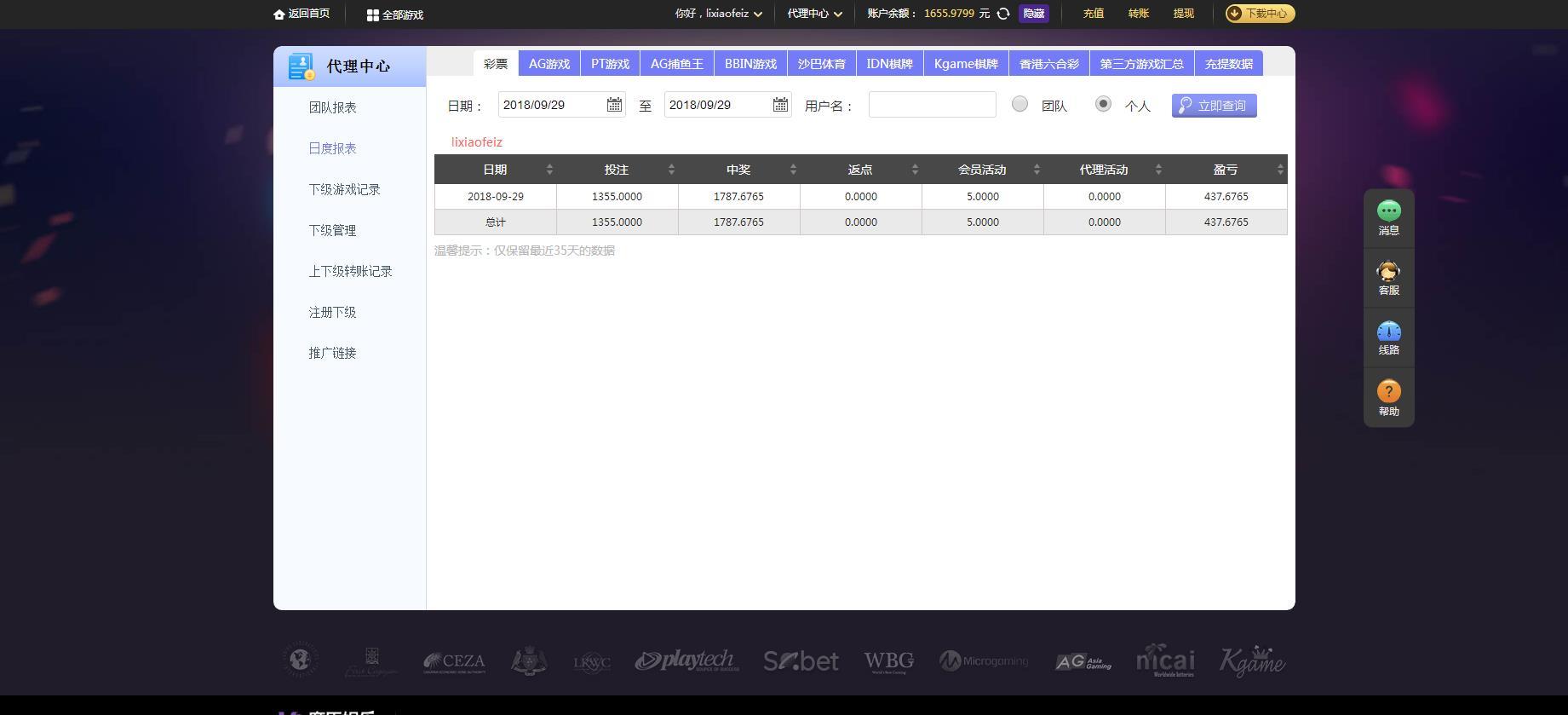Switch to the PT游戏 tab
1568x715 pixels.
611,63
